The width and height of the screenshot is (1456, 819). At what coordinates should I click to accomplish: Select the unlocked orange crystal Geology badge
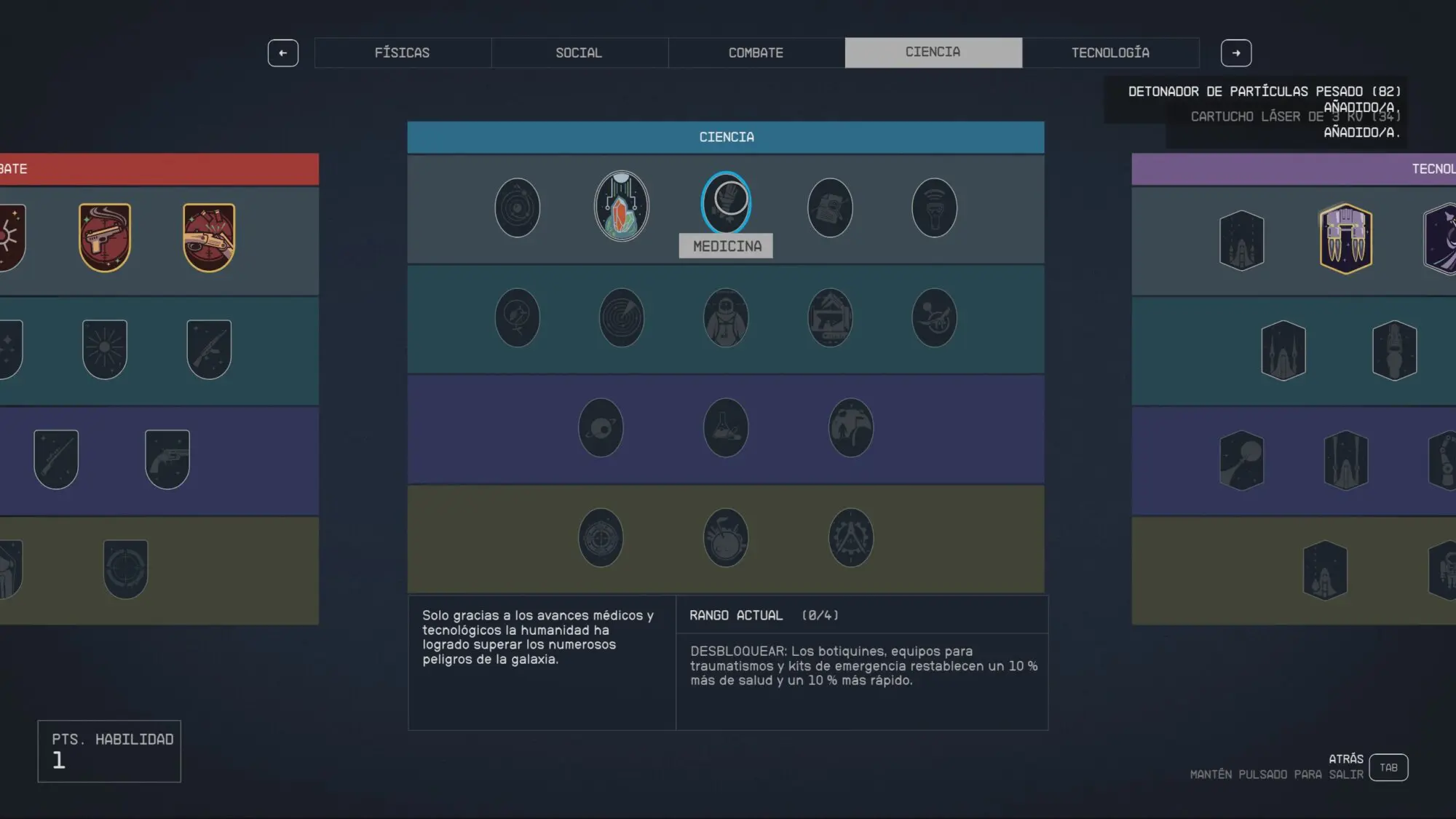621,206
